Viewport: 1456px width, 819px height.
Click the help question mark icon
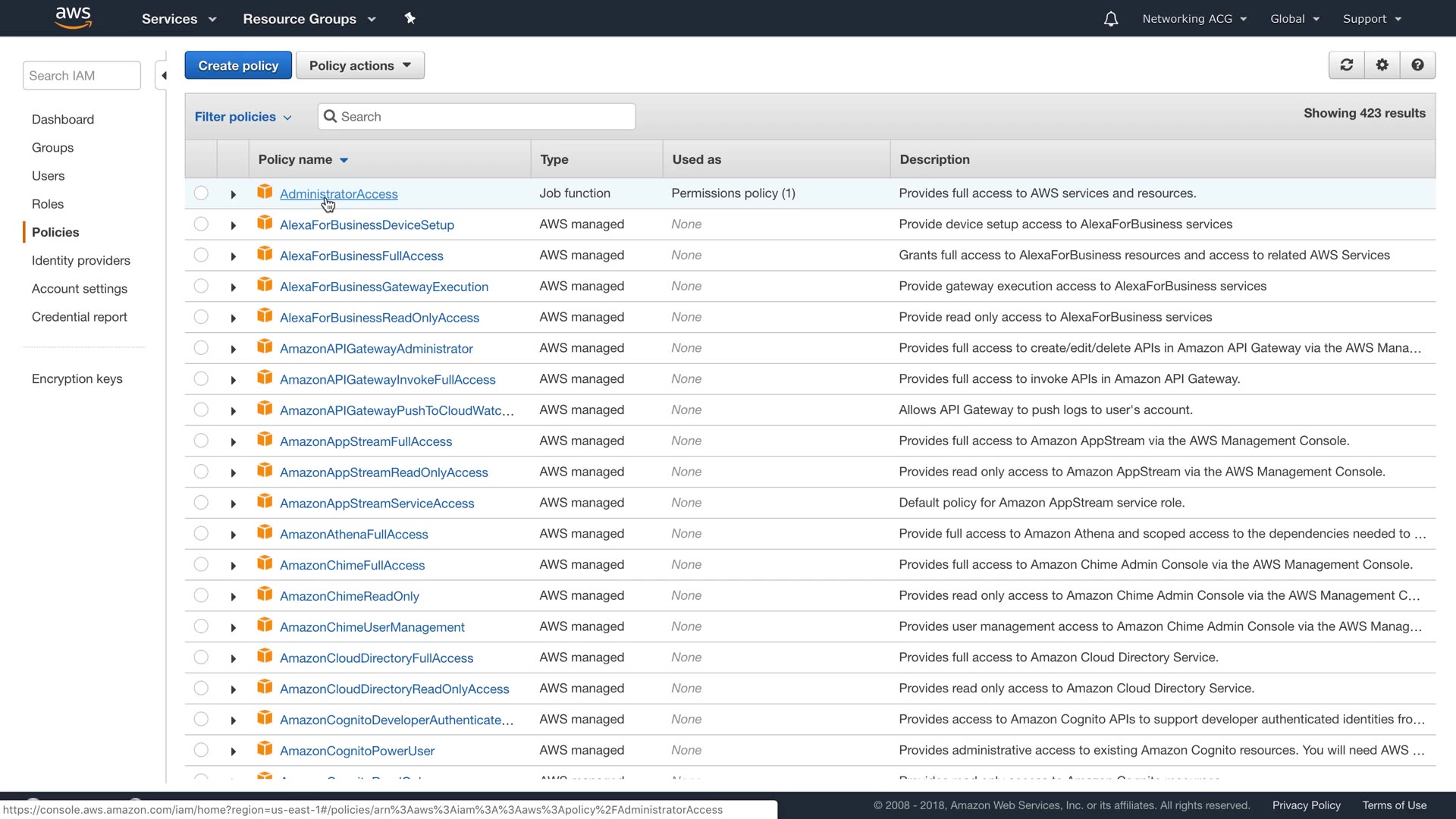coord(1417,65)
